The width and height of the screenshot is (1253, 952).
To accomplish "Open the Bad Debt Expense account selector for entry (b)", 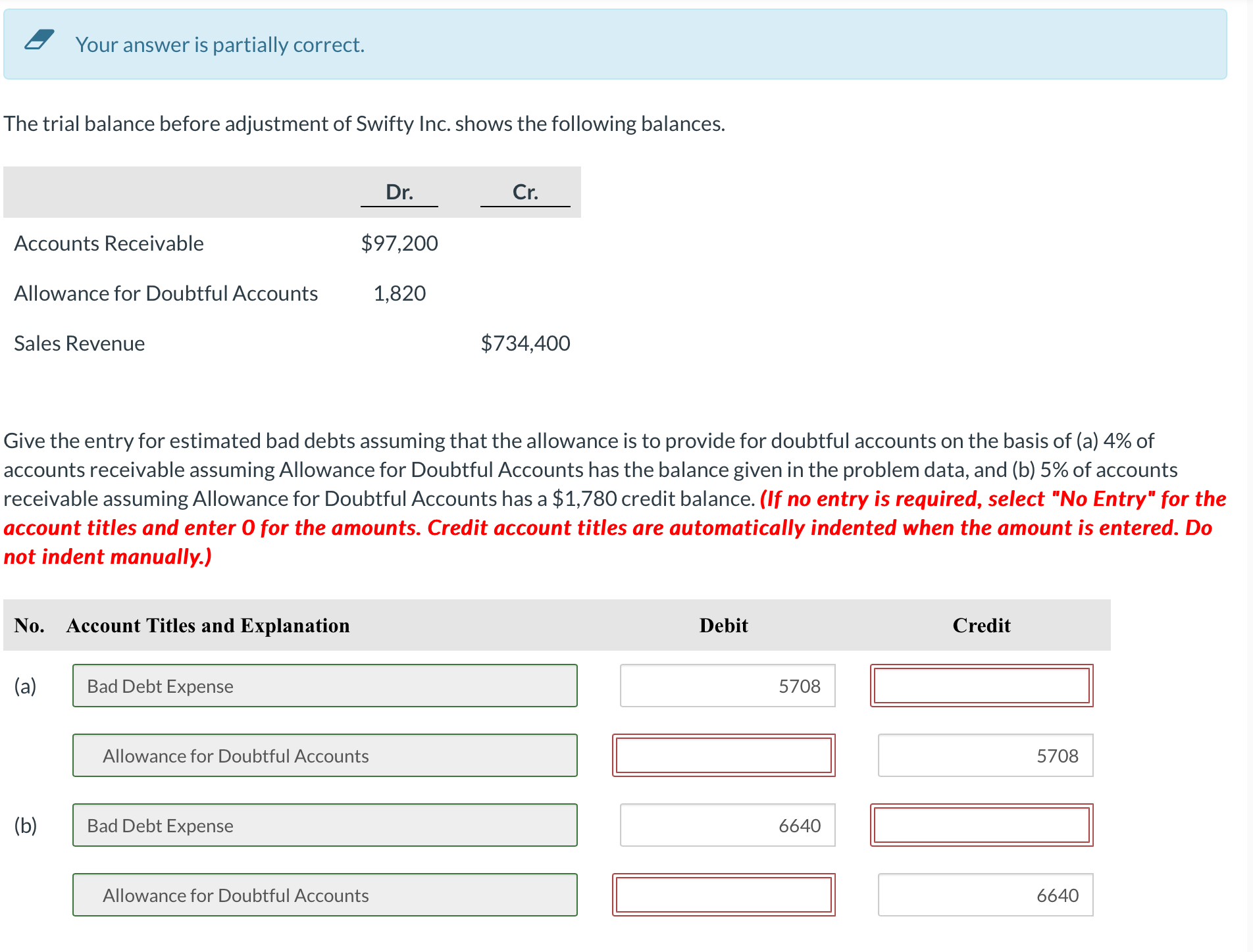I will [x=324, y=825].
